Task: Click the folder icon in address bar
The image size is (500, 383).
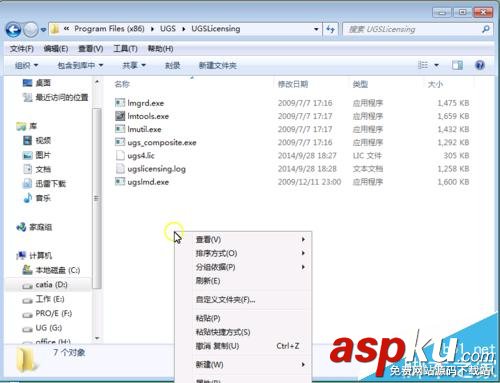Action: pyautogui.click(x=55, y=29)
